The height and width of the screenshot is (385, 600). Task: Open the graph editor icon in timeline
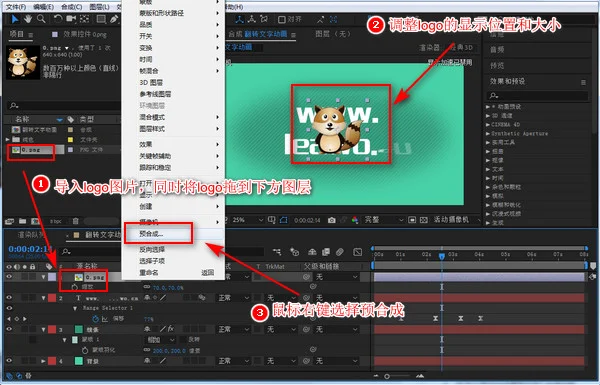[x=358, y=252]
